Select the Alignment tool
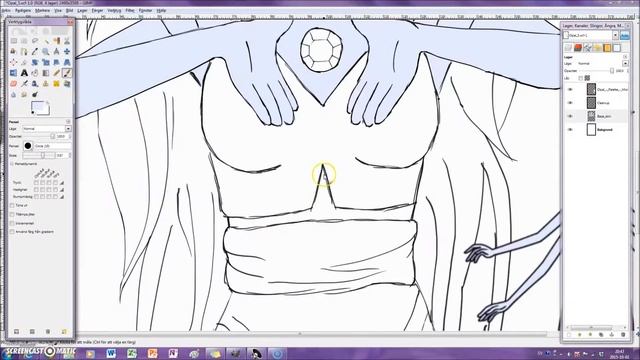This screenshot has height=360, width=640. pos(13,62)
